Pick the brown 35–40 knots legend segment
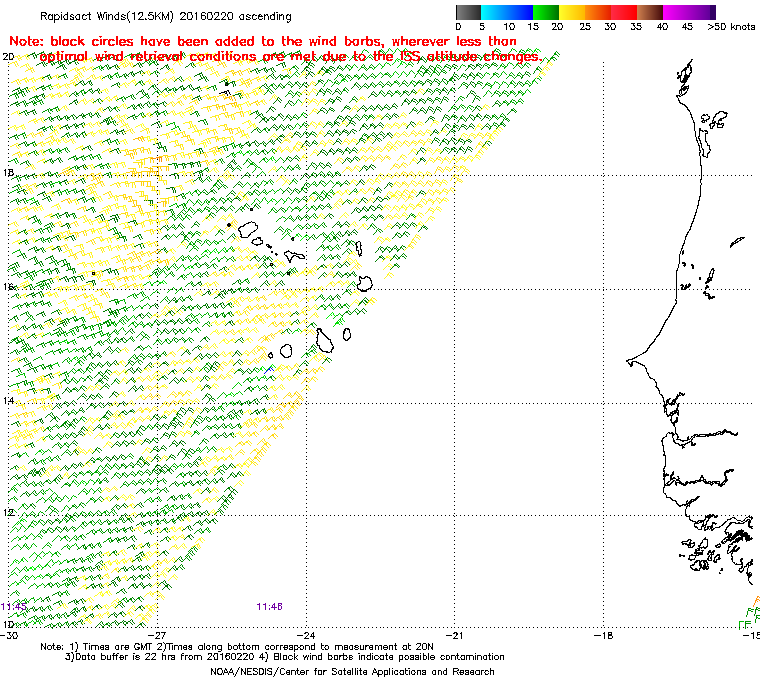760x688 pixels. click(x=650, y=12)
